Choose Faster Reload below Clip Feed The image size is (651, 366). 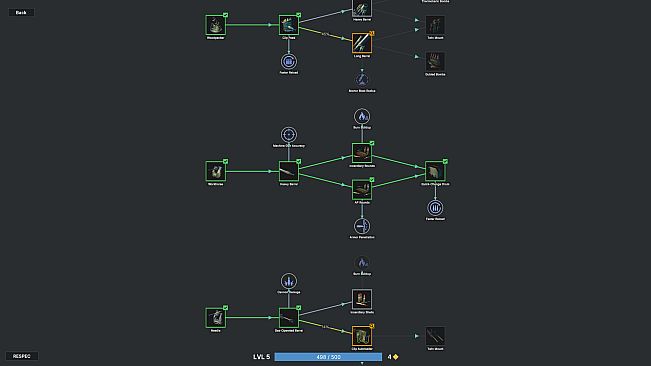pos(289,61)
